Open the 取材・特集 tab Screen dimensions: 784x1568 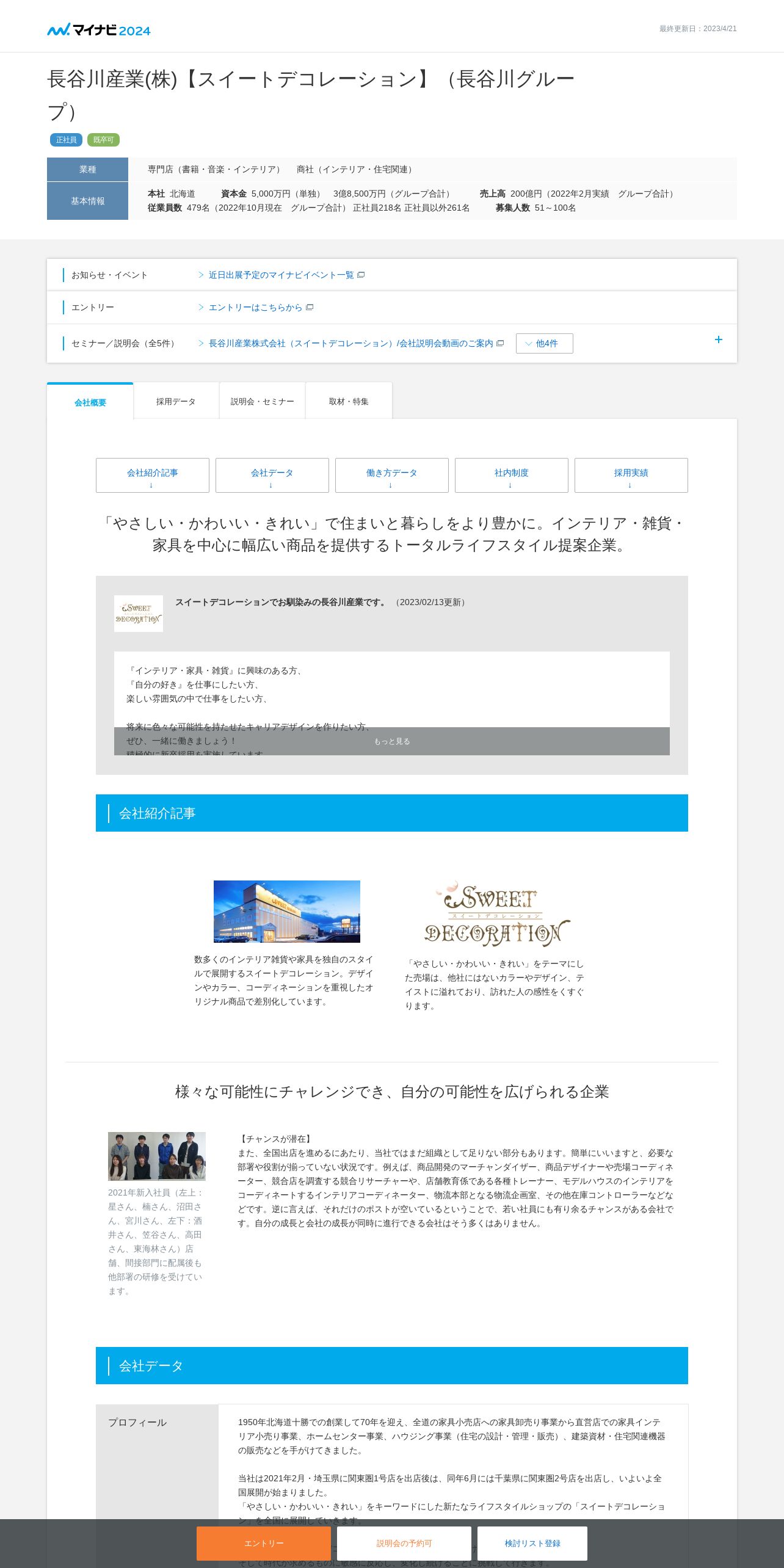(x=349, y=401)
